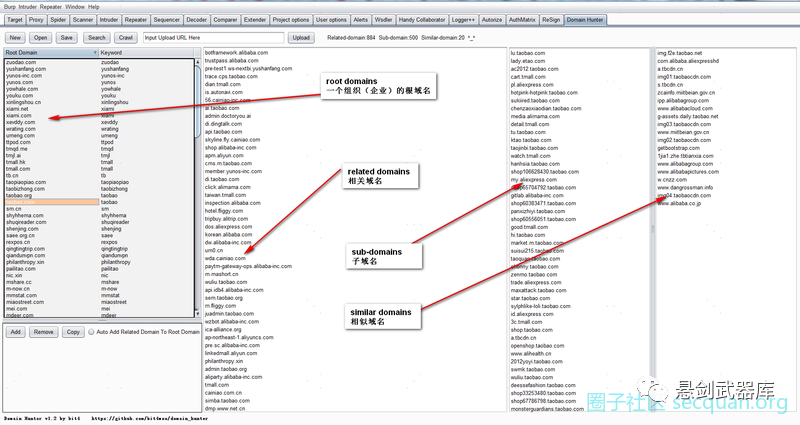Switch to the Scanner tab

(x=83, y=20)
